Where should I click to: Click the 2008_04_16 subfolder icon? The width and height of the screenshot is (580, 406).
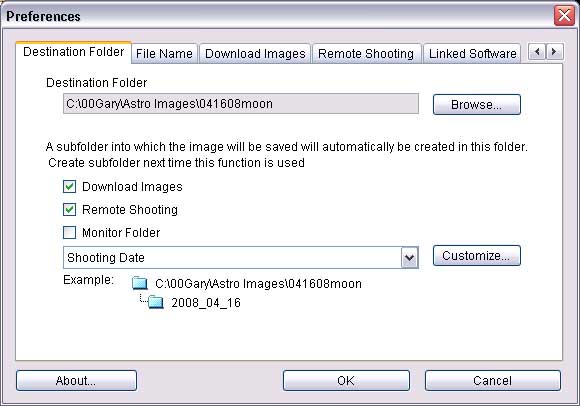click(156, 302)
